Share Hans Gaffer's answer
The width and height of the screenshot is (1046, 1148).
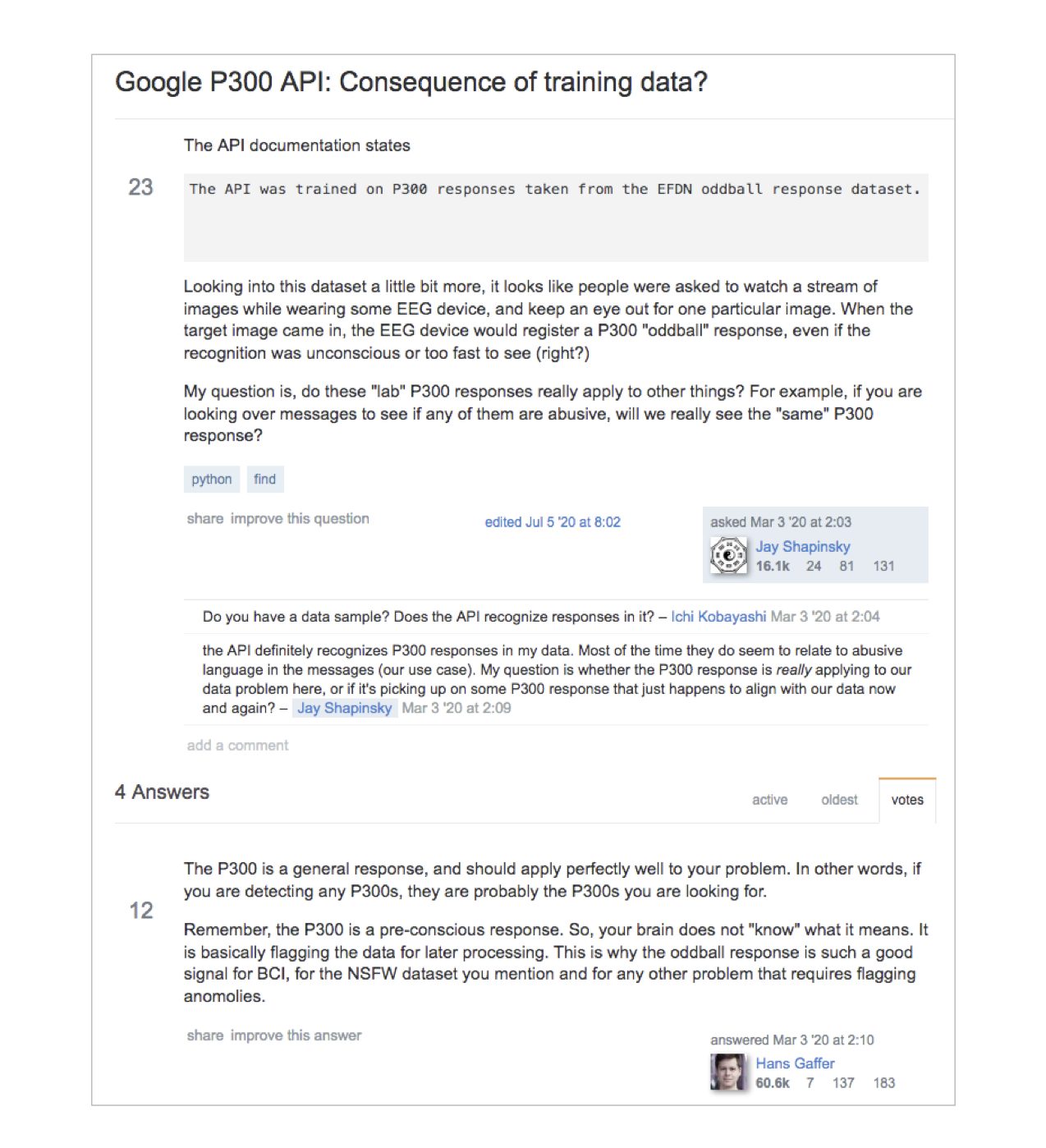pyautogui.click(x=204, y=1035)
